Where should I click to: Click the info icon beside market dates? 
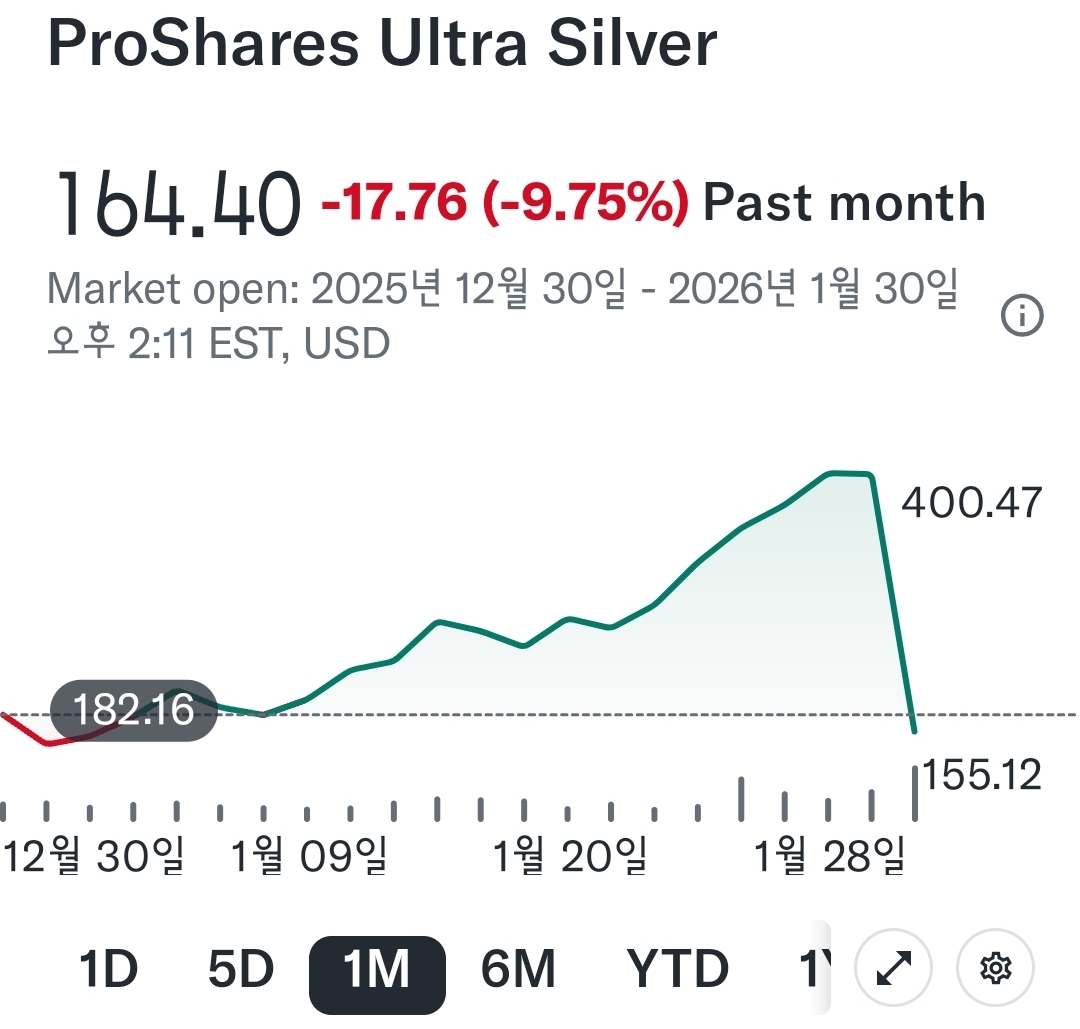pyautogui.click(x=1021, y=318)
